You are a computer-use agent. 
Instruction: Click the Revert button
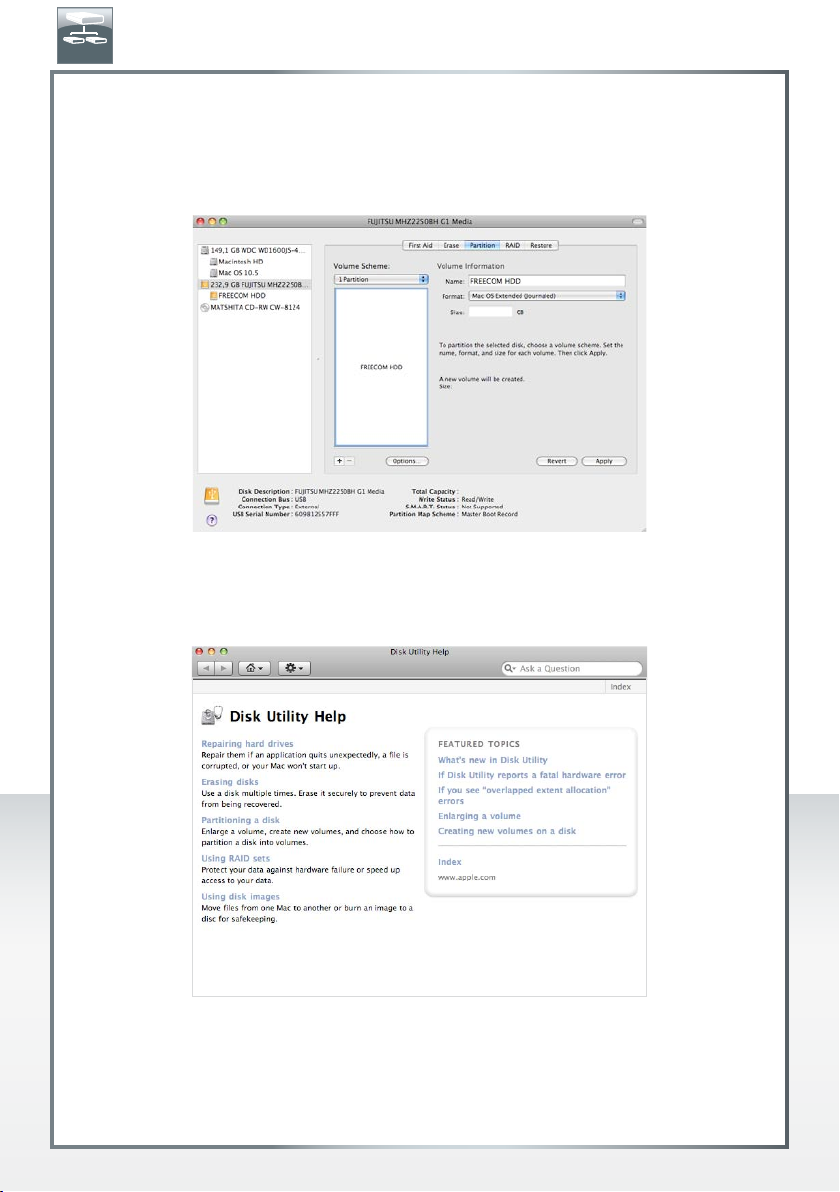[556, 461]
